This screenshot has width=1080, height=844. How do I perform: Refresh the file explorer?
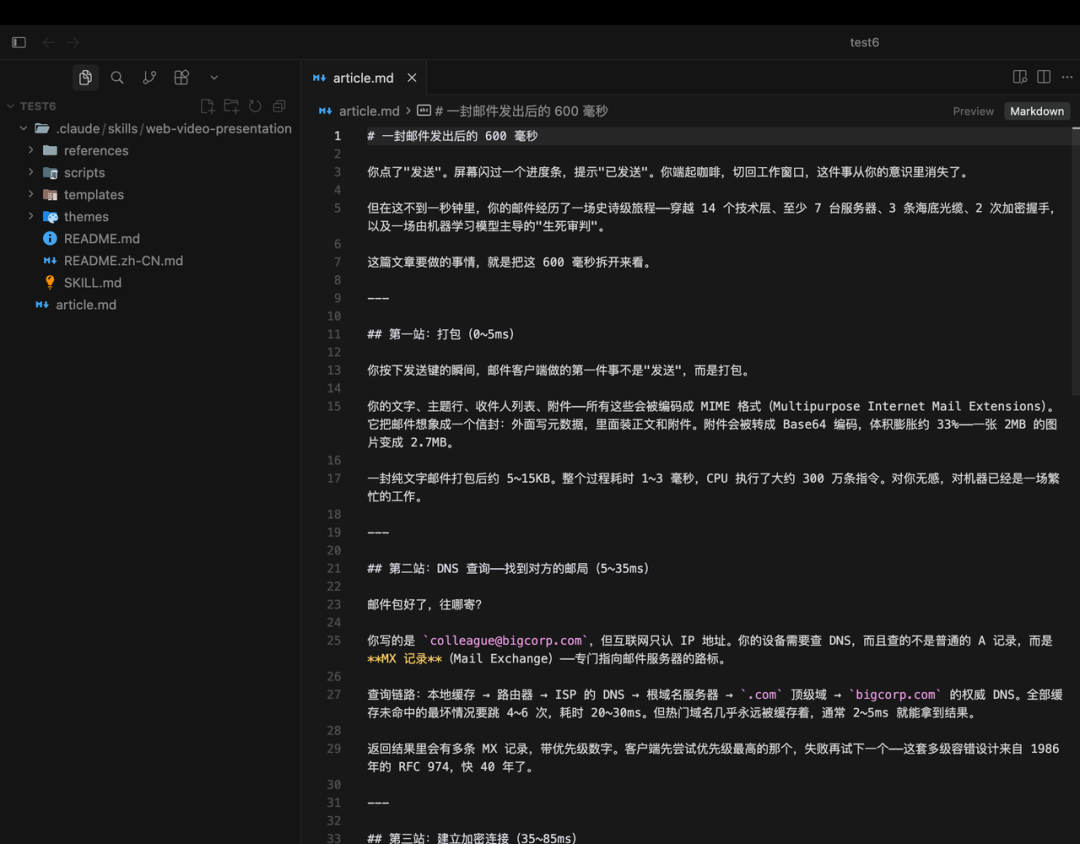click(x=256, y=106)
